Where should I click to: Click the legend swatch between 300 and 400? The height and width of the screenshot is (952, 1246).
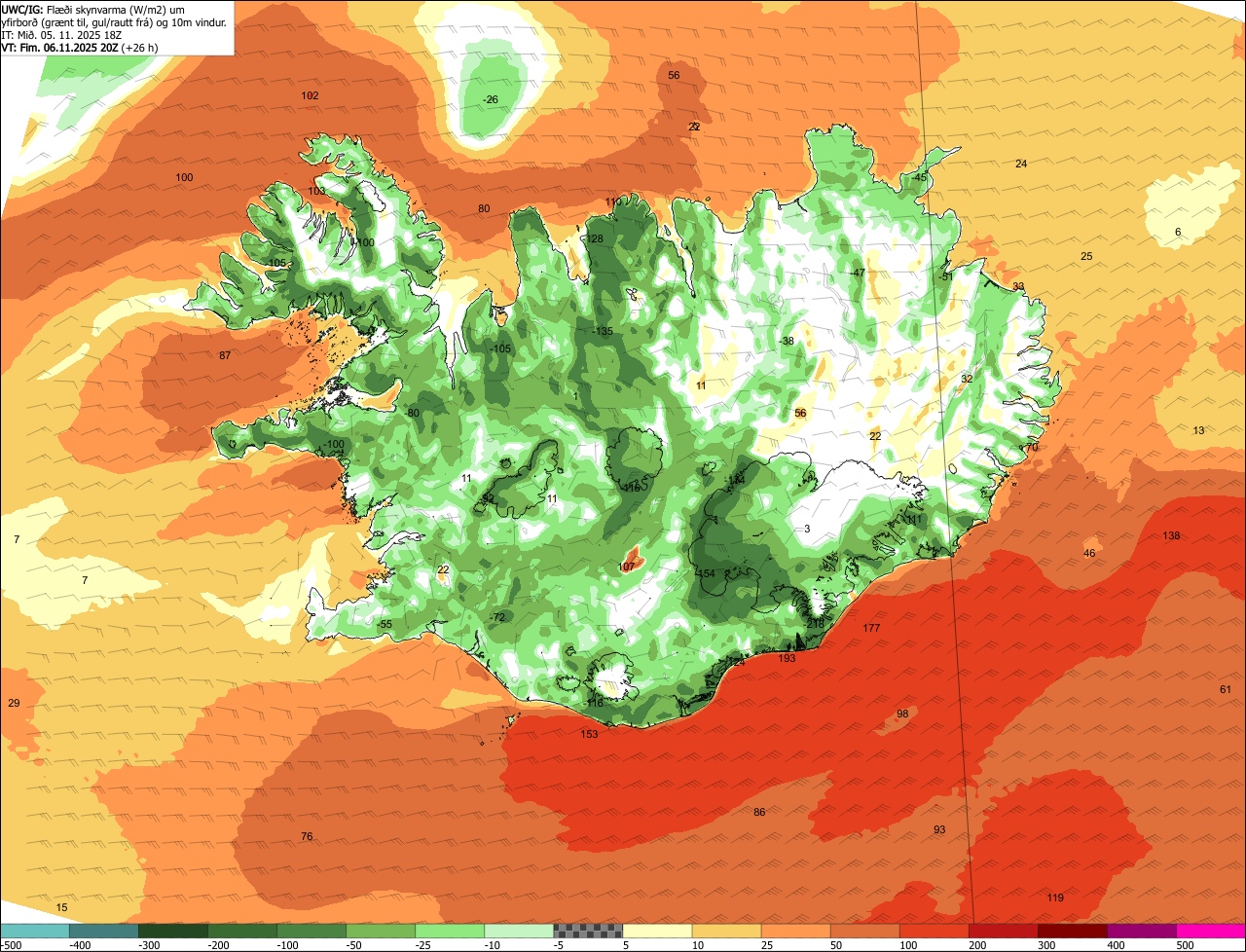(1072, 931)
